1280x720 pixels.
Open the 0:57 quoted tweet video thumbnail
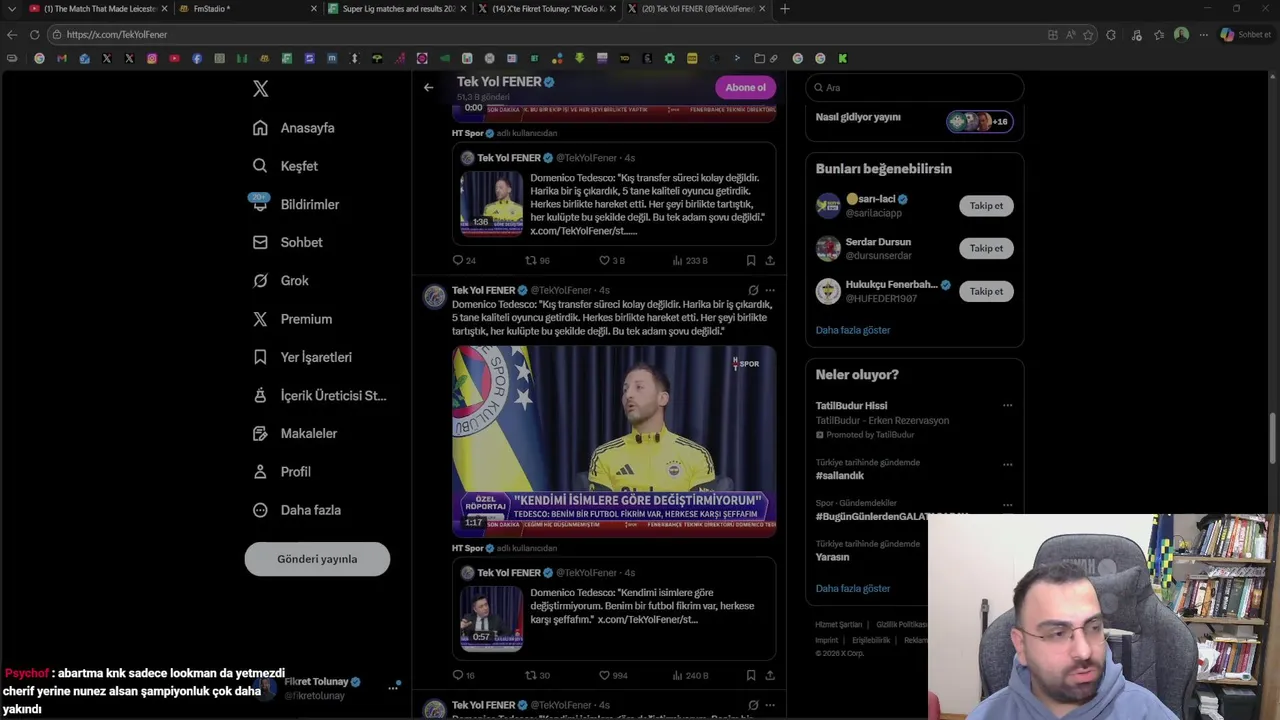491,618
